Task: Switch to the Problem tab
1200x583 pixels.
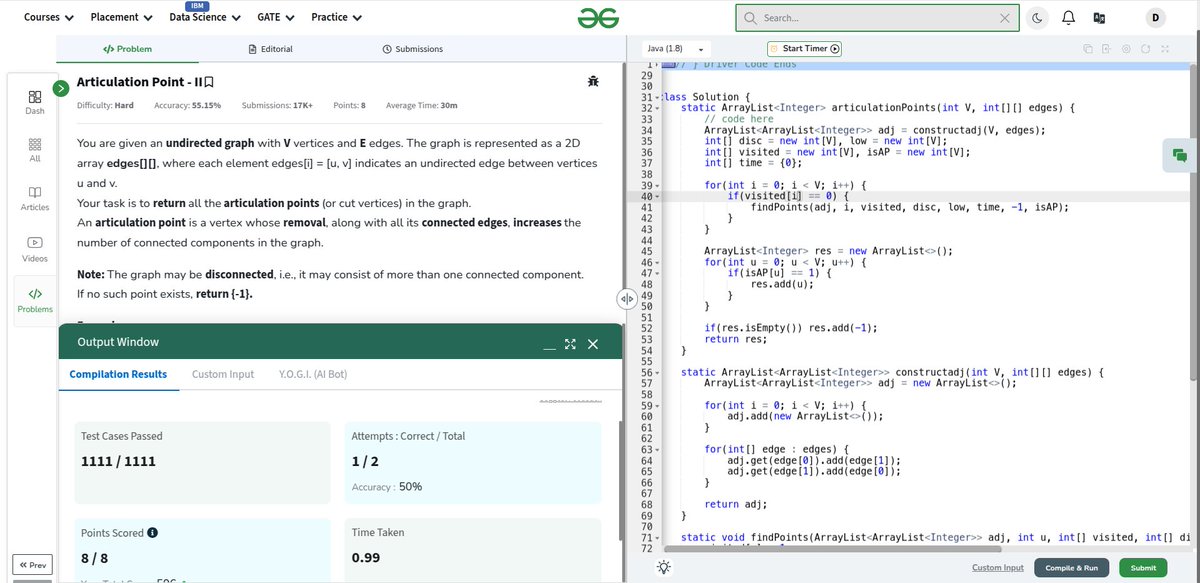Action: (x=128, y=48)
